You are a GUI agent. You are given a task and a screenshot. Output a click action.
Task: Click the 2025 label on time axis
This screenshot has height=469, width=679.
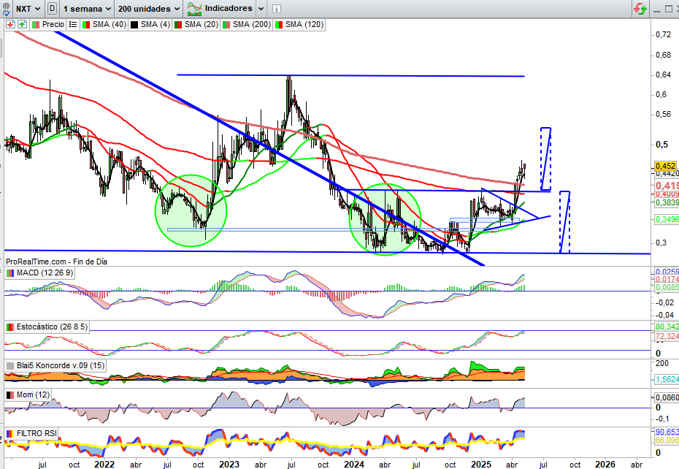[481, 464]
